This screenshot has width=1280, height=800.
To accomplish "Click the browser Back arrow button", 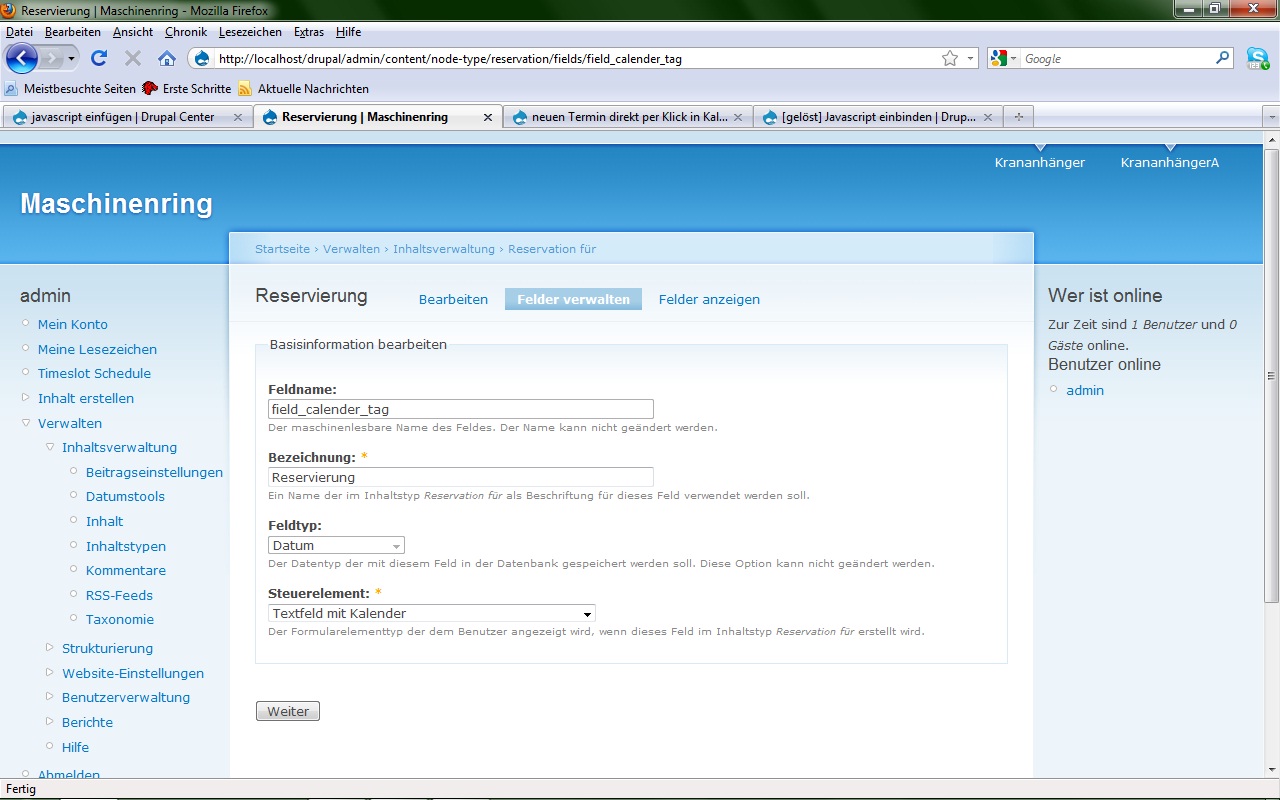I will click(x=22, y=58).
